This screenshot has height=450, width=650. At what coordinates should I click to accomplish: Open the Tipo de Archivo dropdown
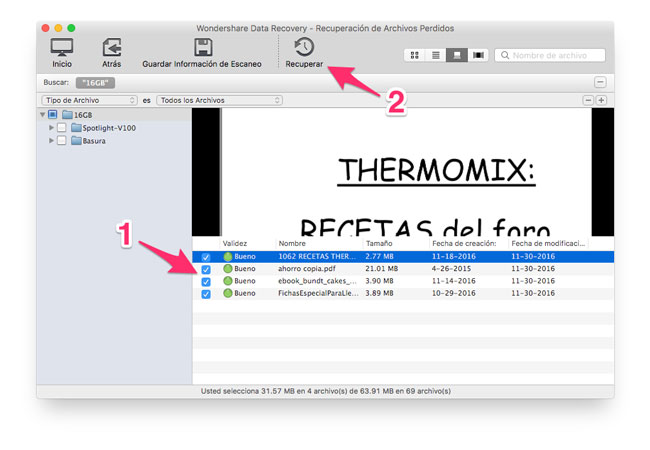[89, 100]
